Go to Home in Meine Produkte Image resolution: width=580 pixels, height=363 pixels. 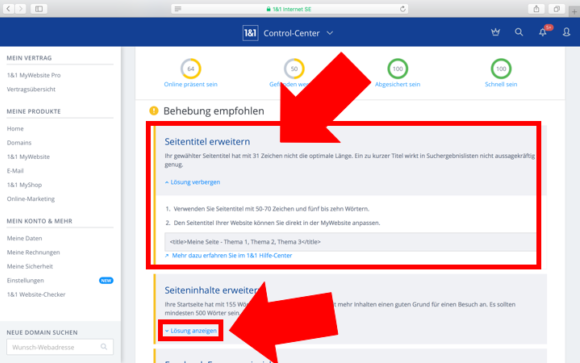(15, 128)
